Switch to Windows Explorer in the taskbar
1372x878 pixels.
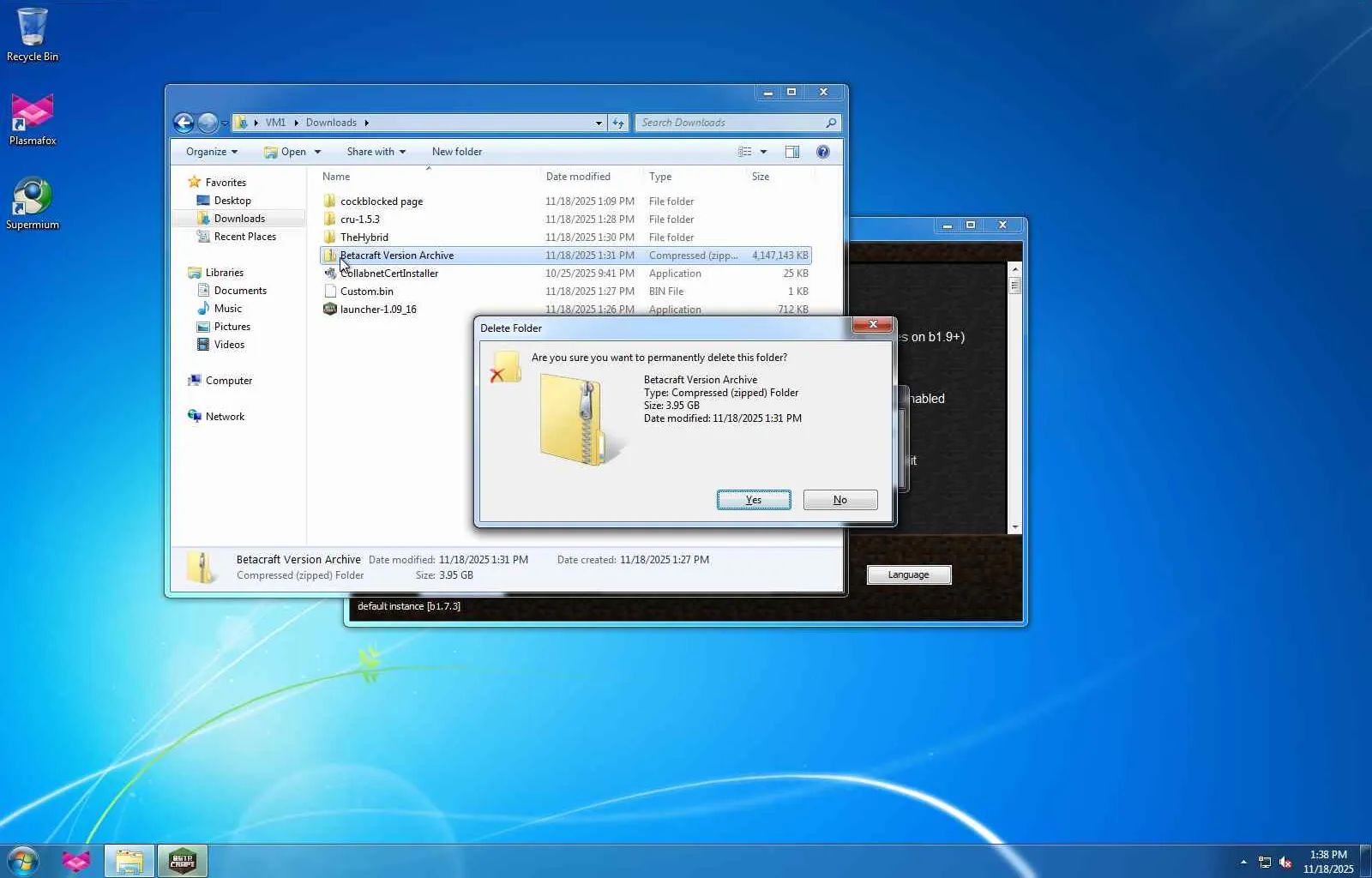[x=129, y=861]
